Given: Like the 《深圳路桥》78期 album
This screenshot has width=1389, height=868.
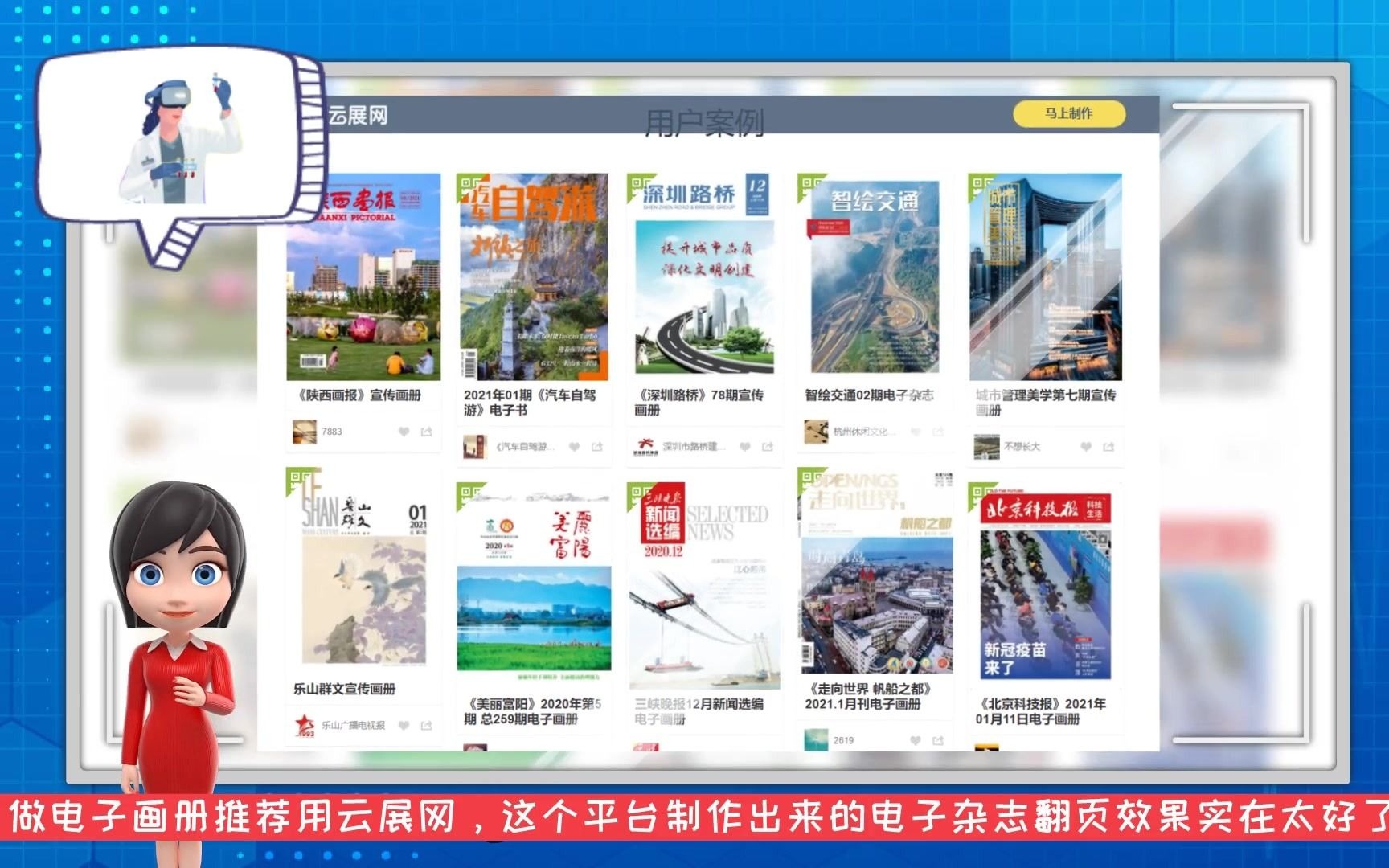Looking at the screenshot, I should pyautogui.click(x=744, y=447).
